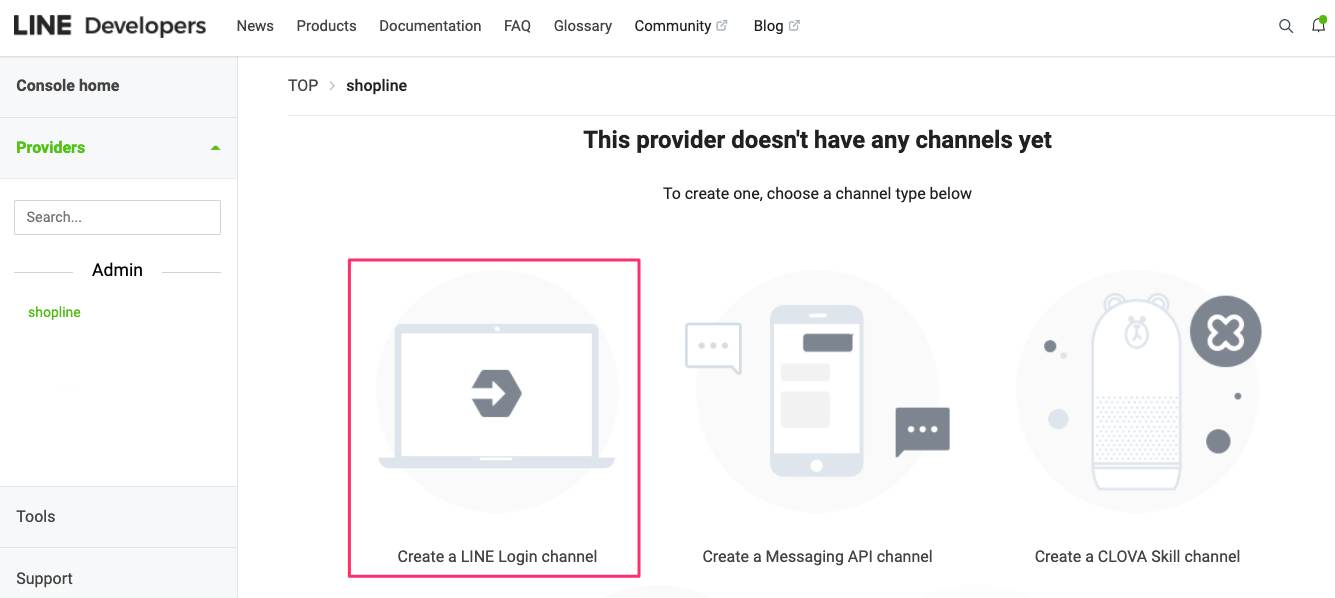Open the Glossary menu item
The image size is (1335, 598).
583,26
